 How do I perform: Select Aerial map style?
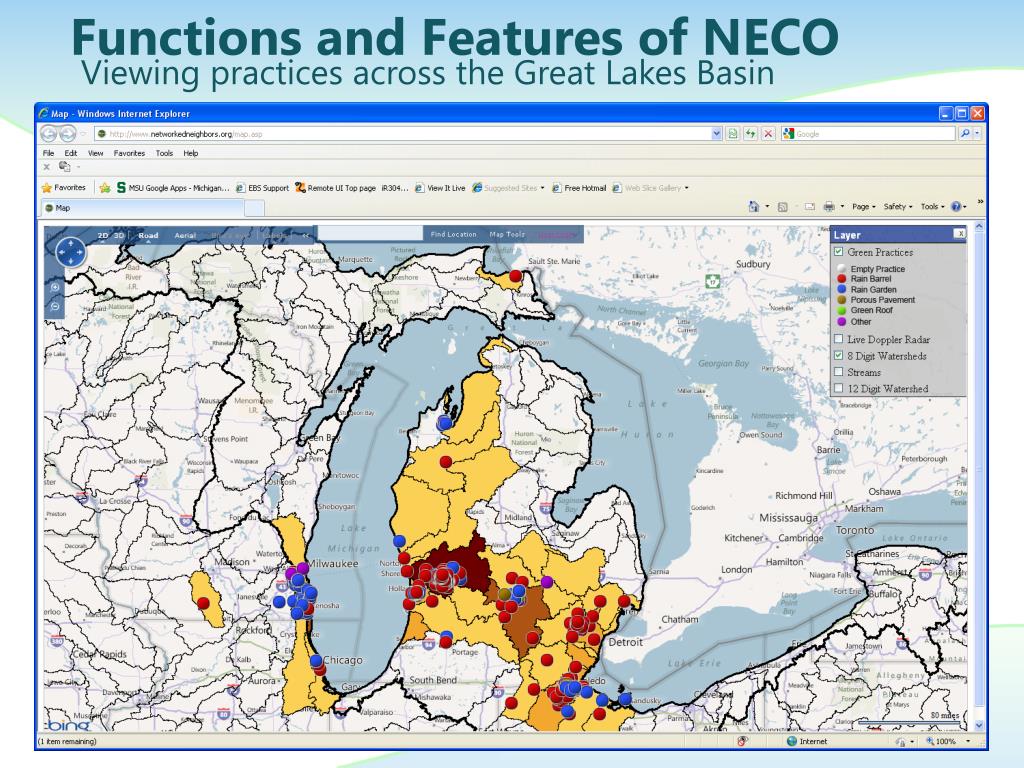point(185,235)
